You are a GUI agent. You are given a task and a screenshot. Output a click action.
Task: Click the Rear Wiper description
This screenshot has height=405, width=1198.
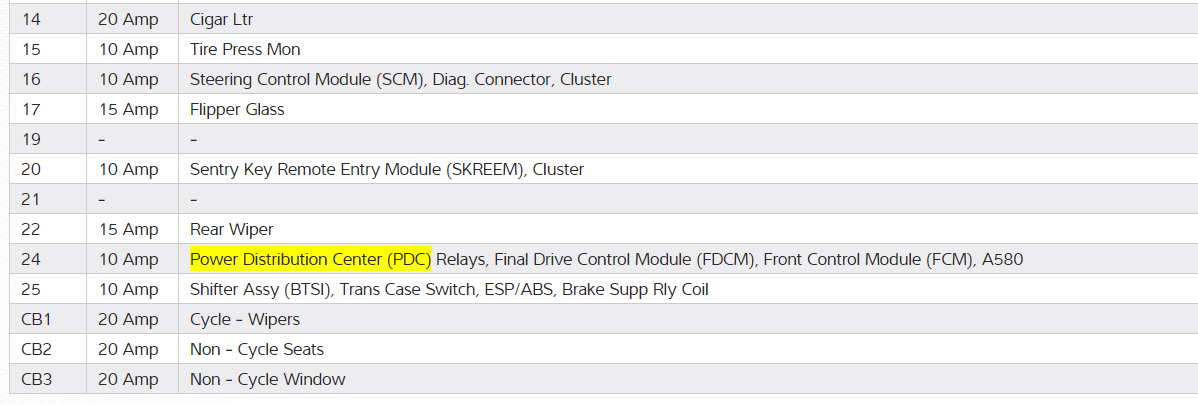point(231,229)
